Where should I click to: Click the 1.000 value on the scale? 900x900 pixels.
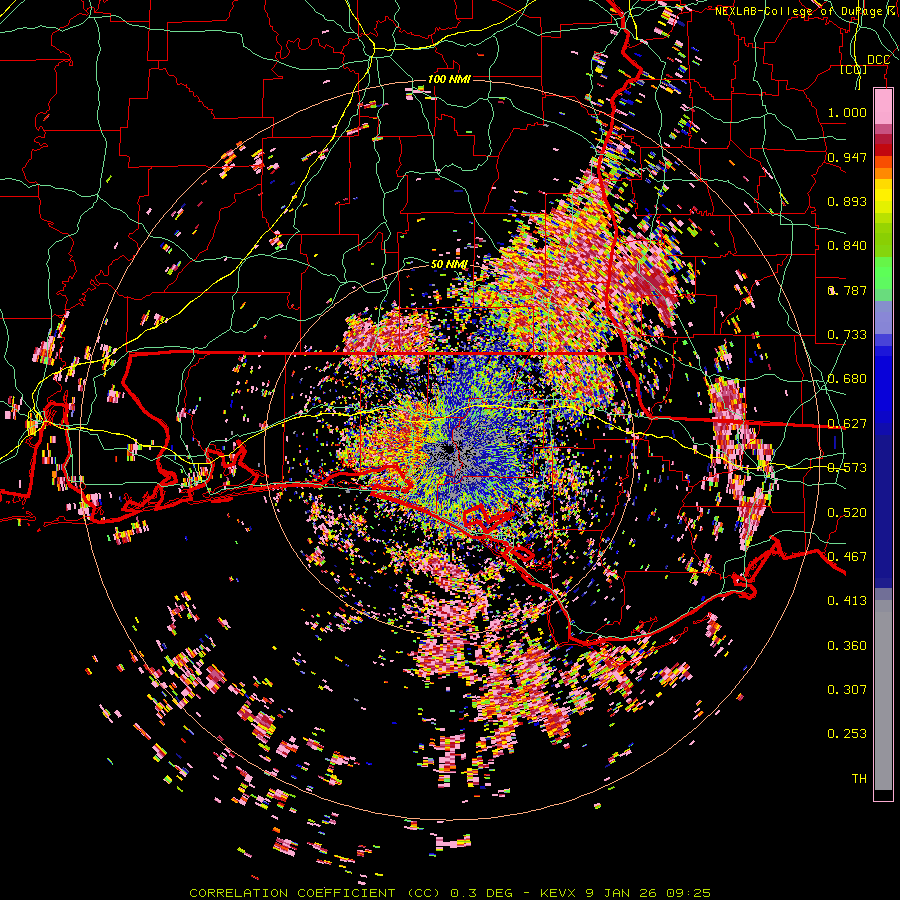tap(847, 112)
